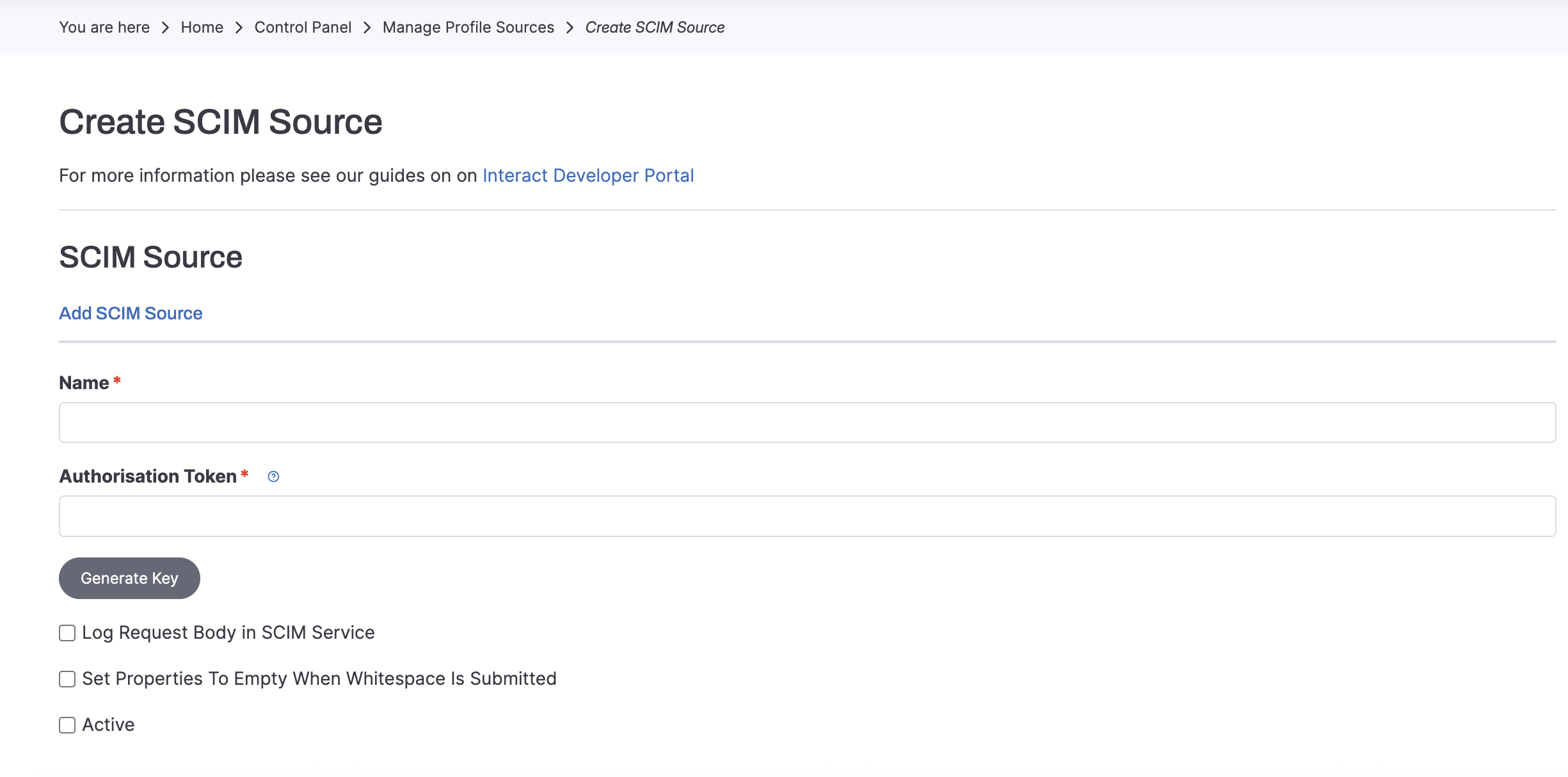Viewport: 1568px width, 777px height.
Task: Click the Authorisation Token help icon
Action: point(273,476)
